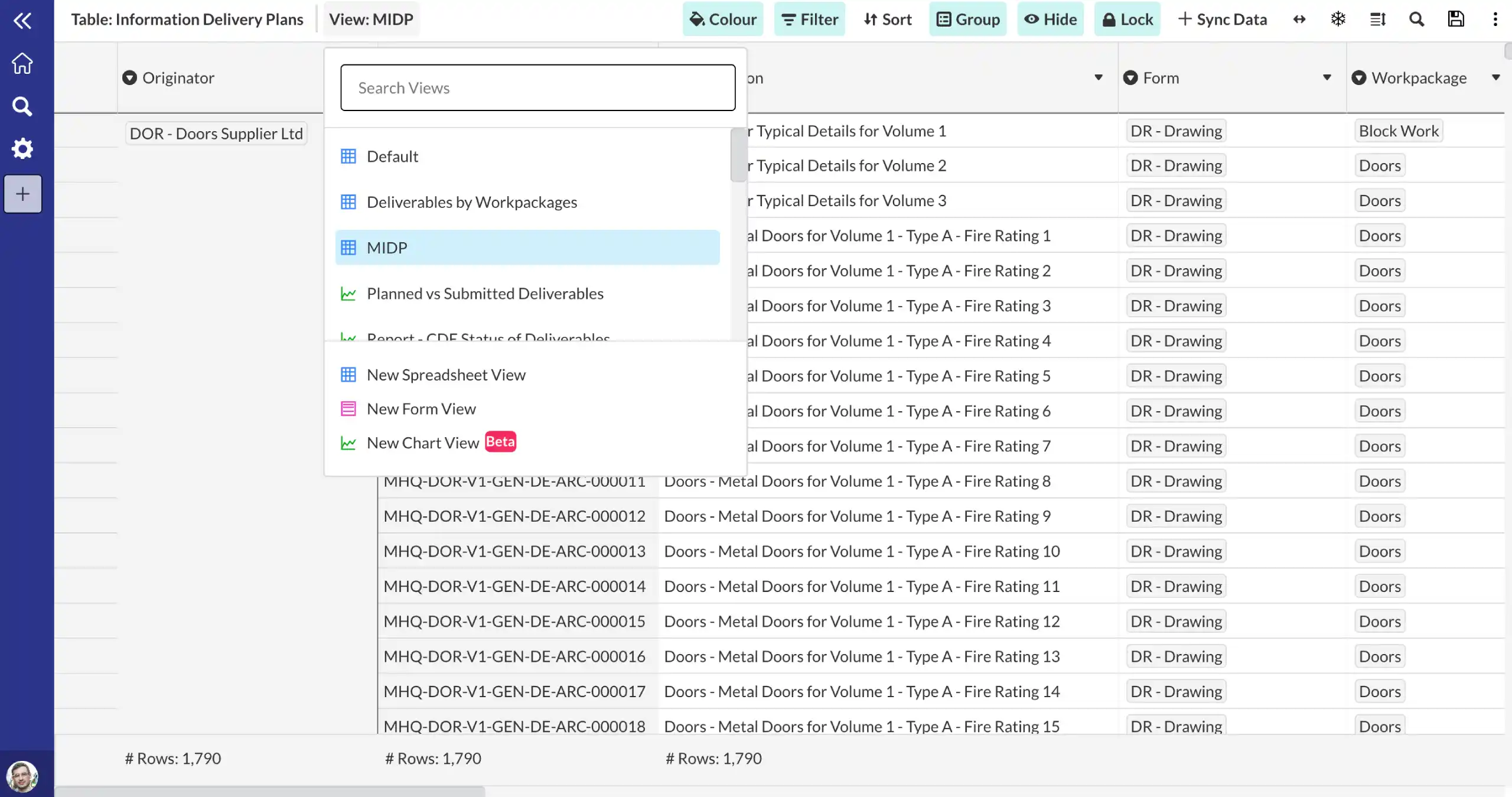Open table search with the magnifier icon
The height and width of the screenshot is (797, 1512).
1416,19
